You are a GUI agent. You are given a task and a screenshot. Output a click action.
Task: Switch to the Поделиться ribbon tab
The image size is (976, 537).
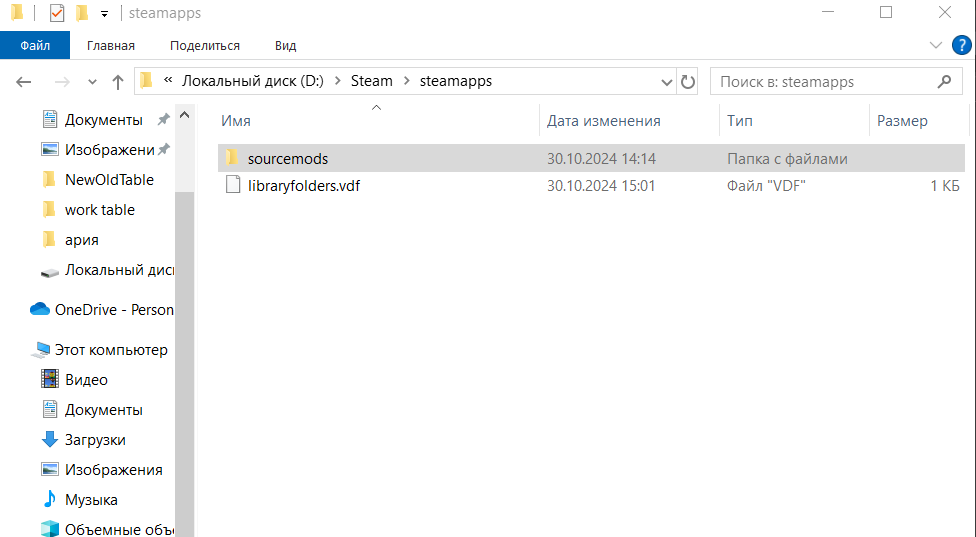click(205, 45)
